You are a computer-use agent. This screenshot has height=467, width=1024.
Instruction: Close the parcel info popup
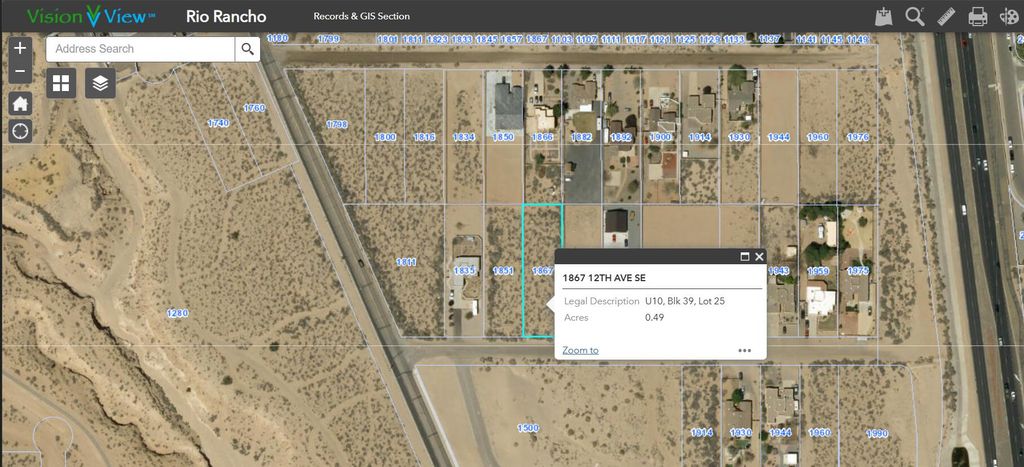pos(759,257)
